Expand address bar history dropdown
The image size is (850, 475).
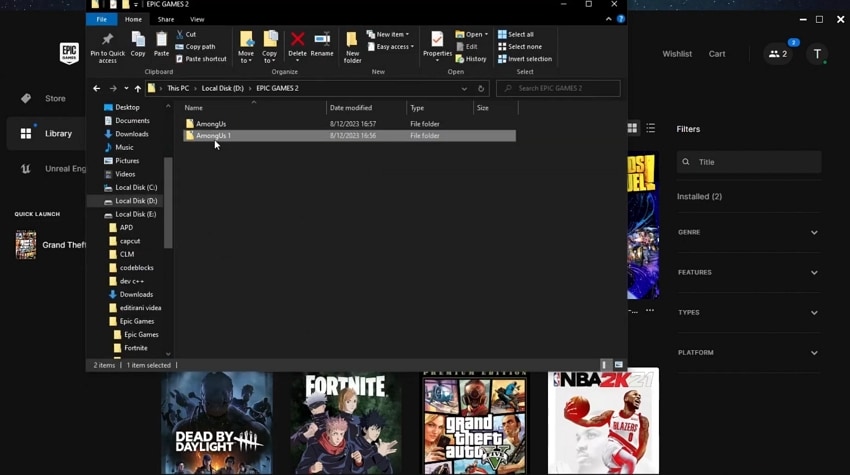[x=464, y=88]
